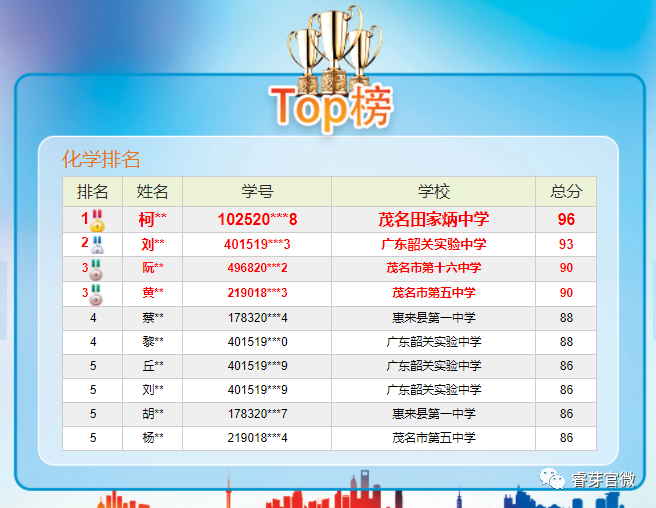
Task: Click 茂名市第五中学 in 杨** row
Action: (x=434, y=438)
